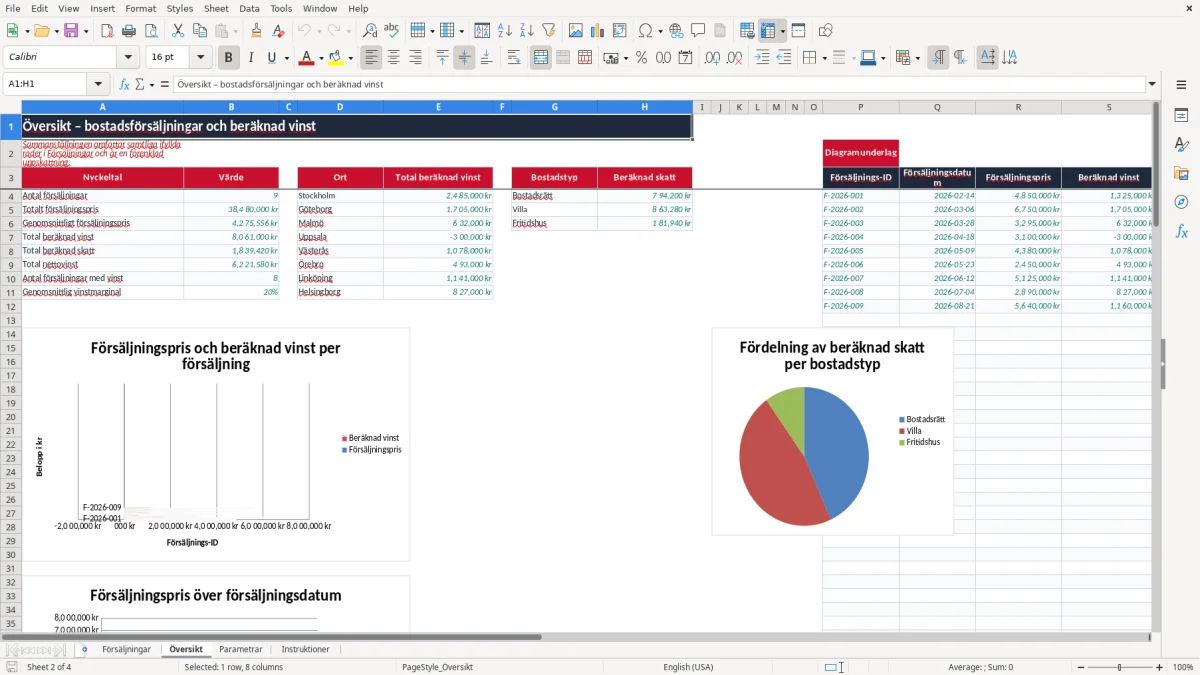Viewport: 1200px width, 675px height.
Task: Click the formula bar input field
Action: coord(659,85)
